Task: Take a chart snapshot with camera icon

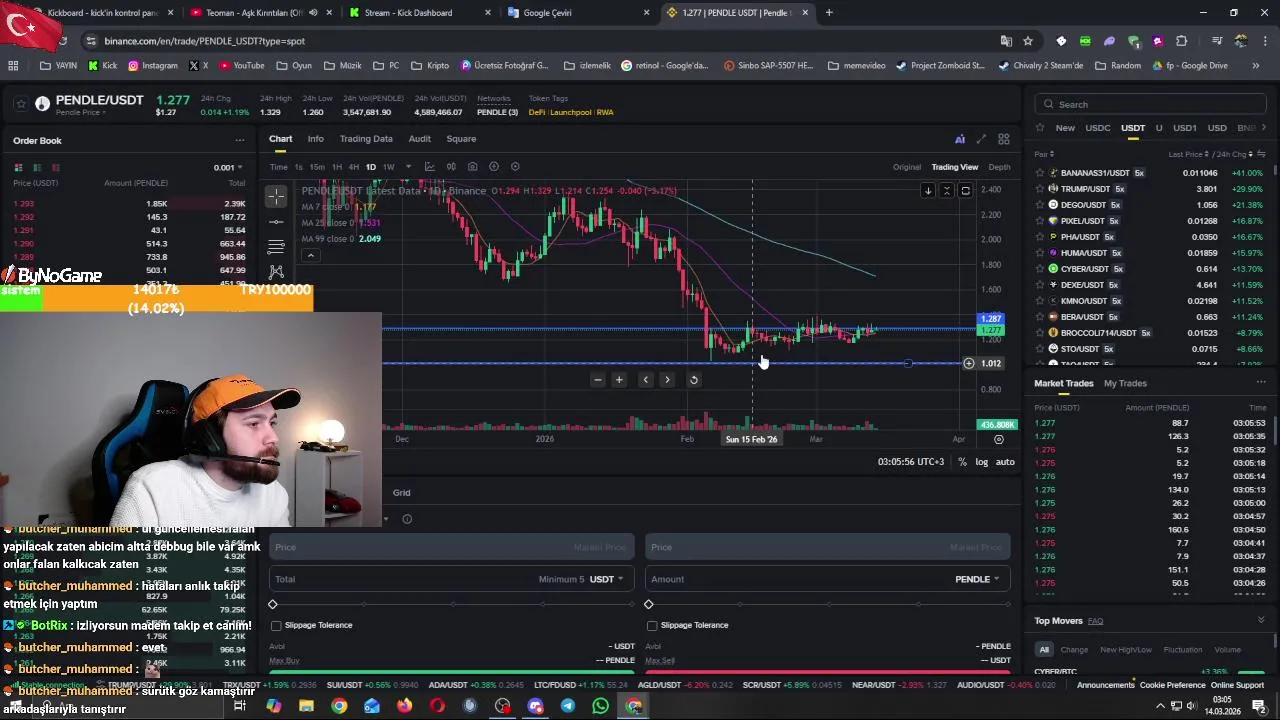Action: [472, 167]
